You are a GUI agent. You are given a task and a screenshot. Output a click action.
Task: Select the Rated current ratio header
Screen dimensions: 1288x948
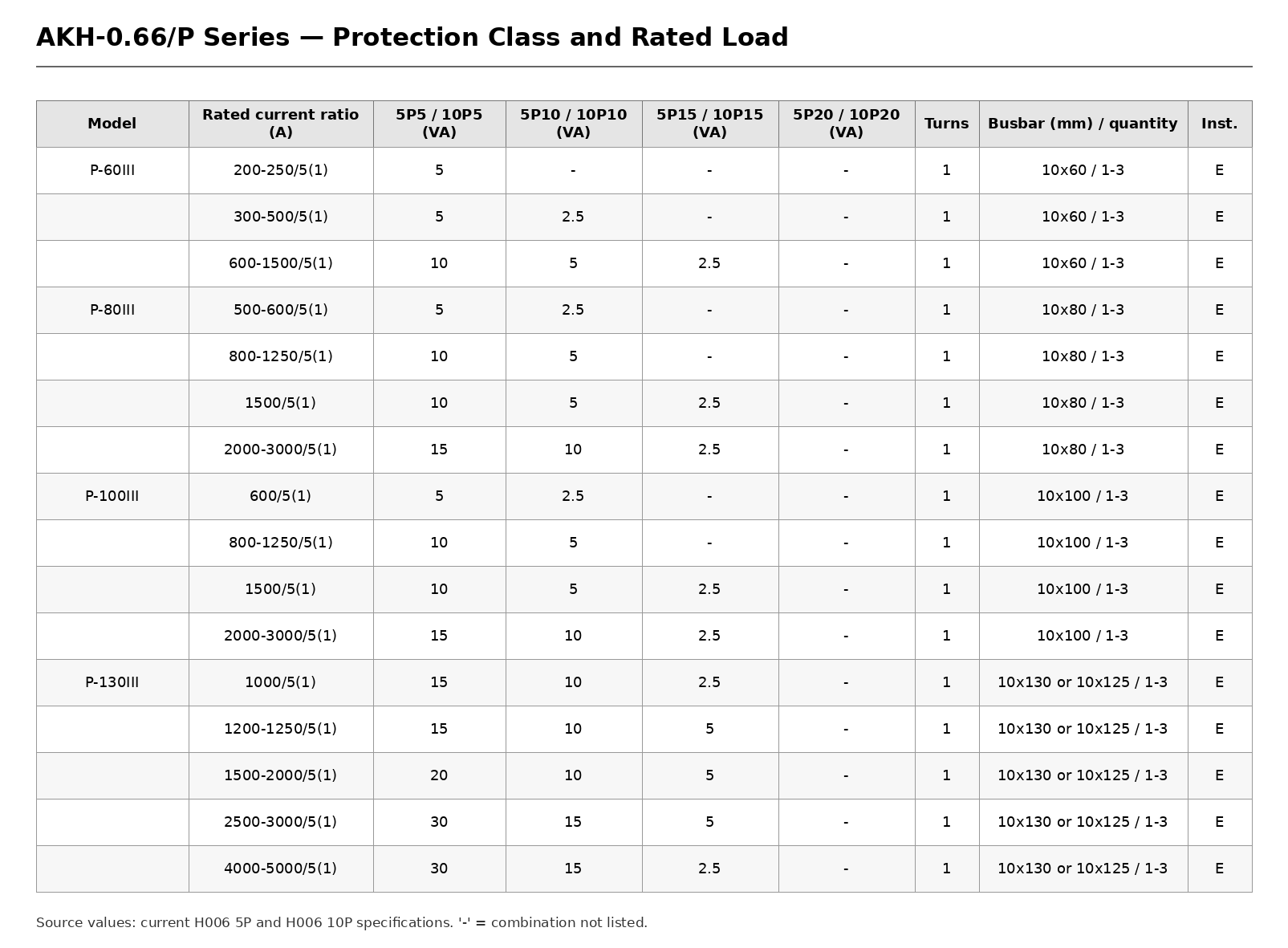click(281, 124)
